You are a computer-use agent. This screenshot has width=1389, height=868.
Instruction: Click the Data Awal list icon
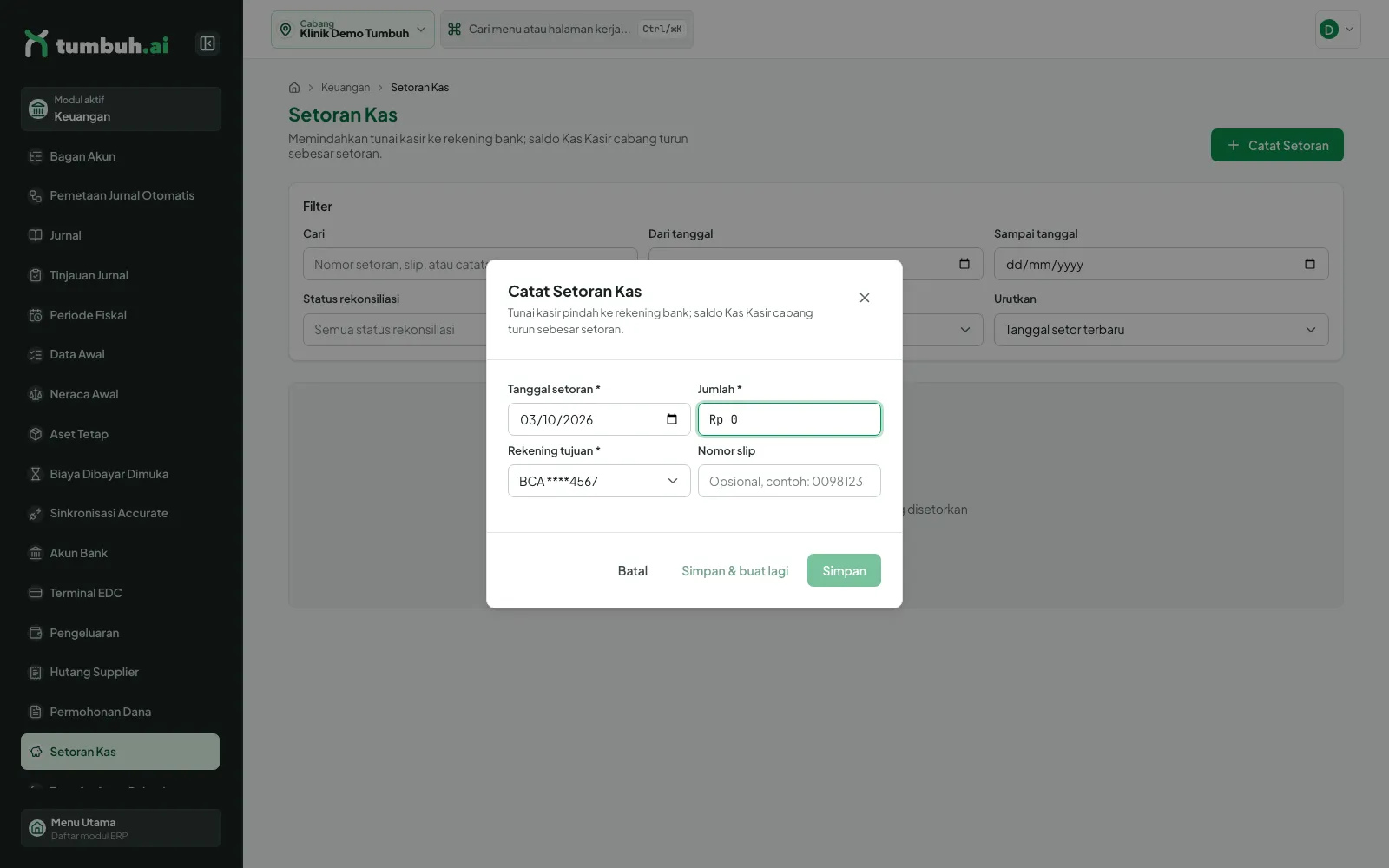coord(36,354)
